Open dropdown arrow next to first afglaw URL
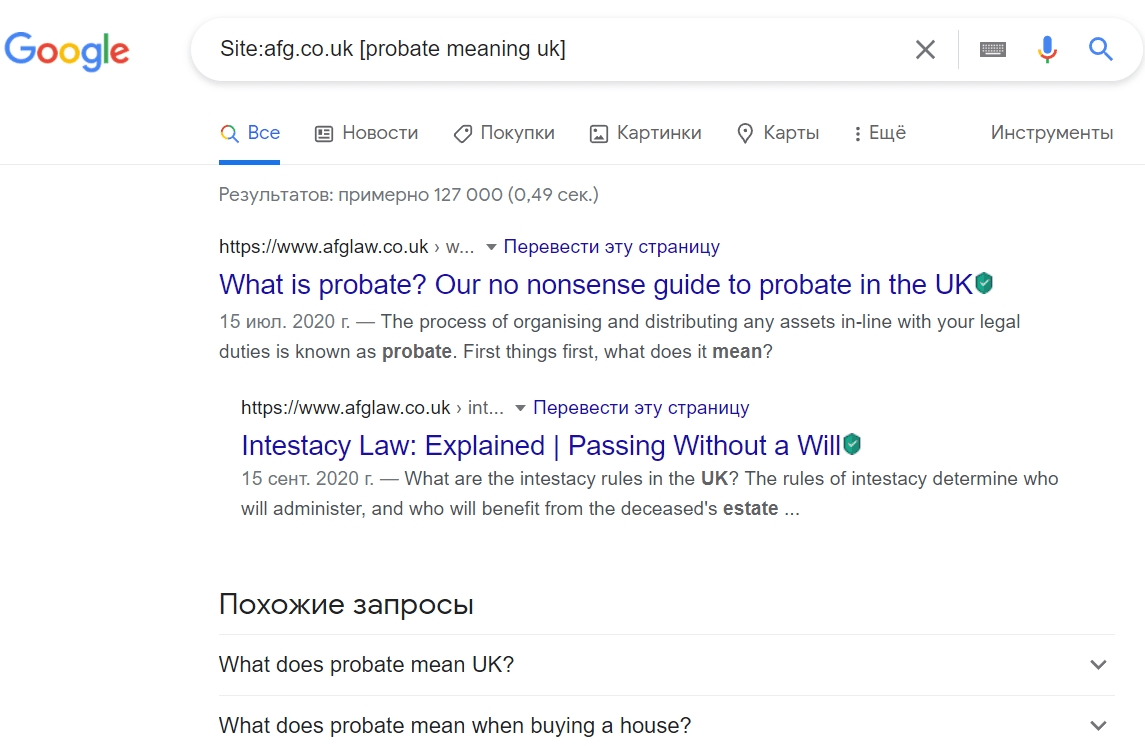Screen dimensions: 1145x746 click(491, 247)
